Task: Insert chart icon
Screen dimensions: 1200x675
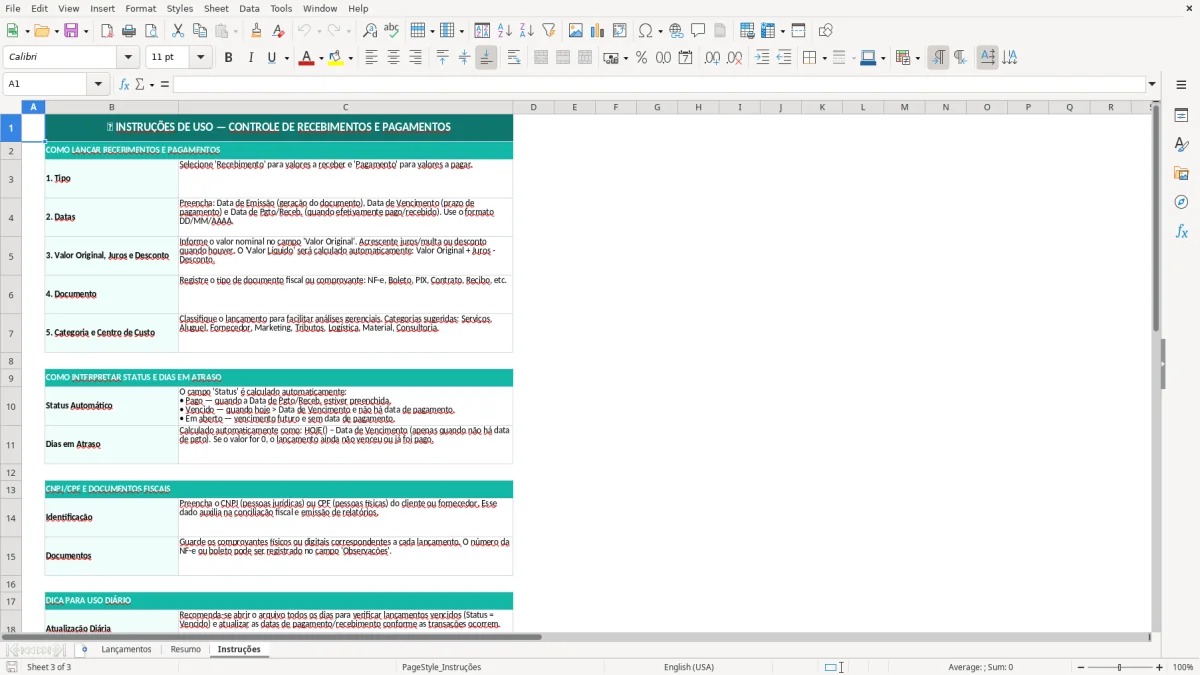Action: (598, 31)
